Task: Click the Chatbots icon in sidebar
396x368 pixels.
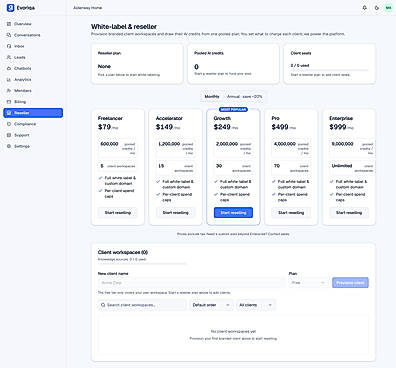Action: [x=9, y=68]
